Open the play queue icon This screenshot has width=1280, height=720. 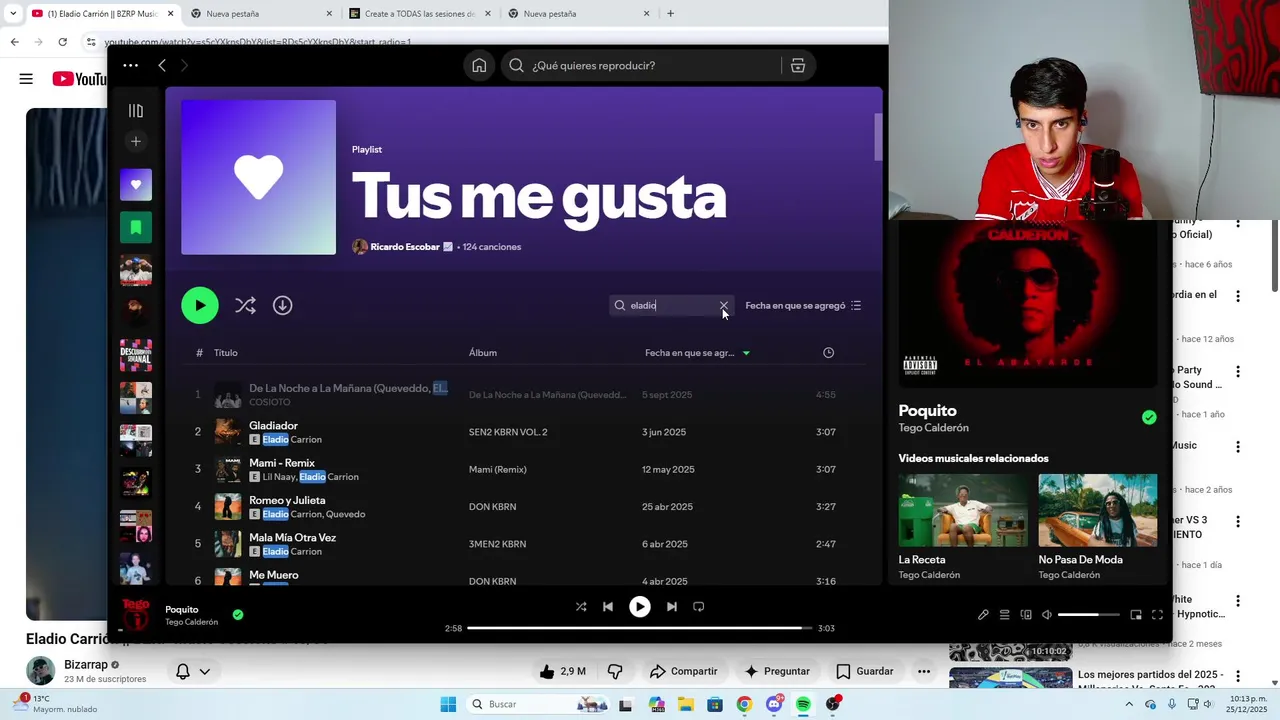pyautogui.click(x=1005, y=615)
